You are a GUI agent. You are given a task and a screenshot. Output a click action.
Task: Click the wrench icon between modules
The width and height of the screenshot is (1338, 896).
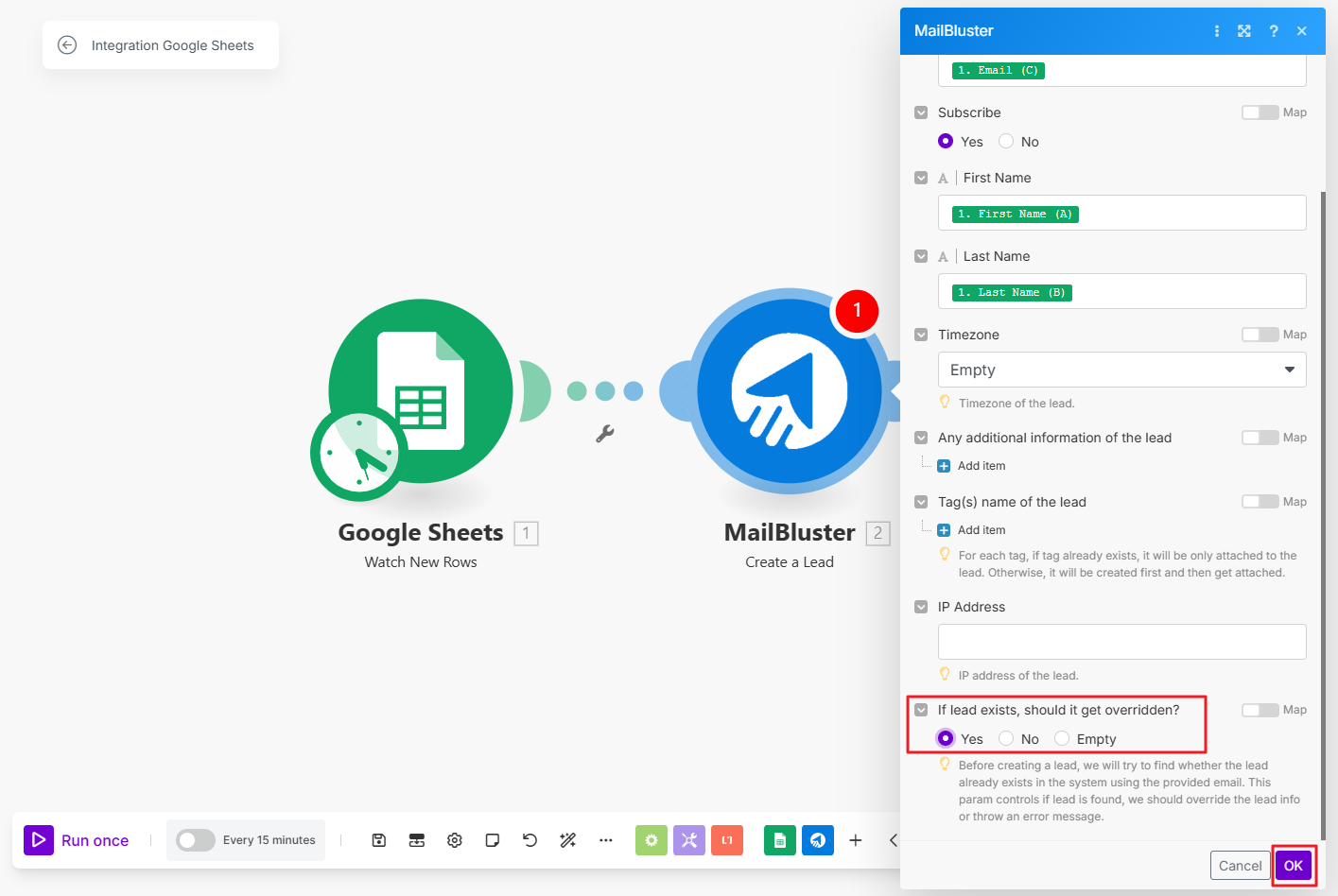point(605,434)
